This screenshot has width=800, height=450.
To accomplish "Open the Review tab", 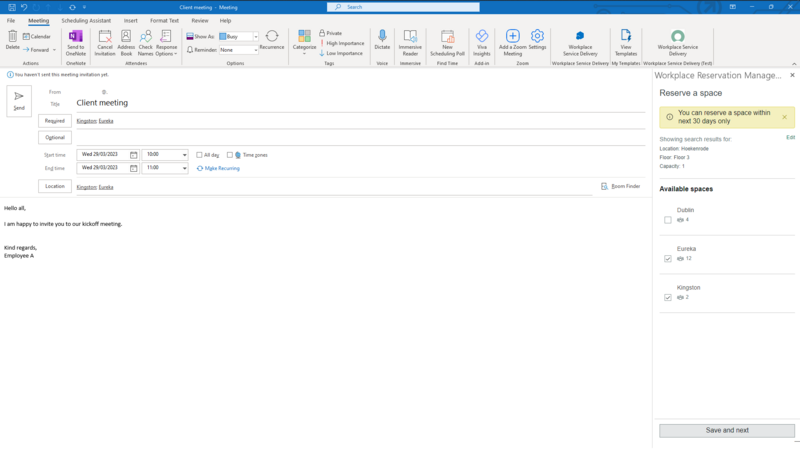I will click(x=199, y=20).
